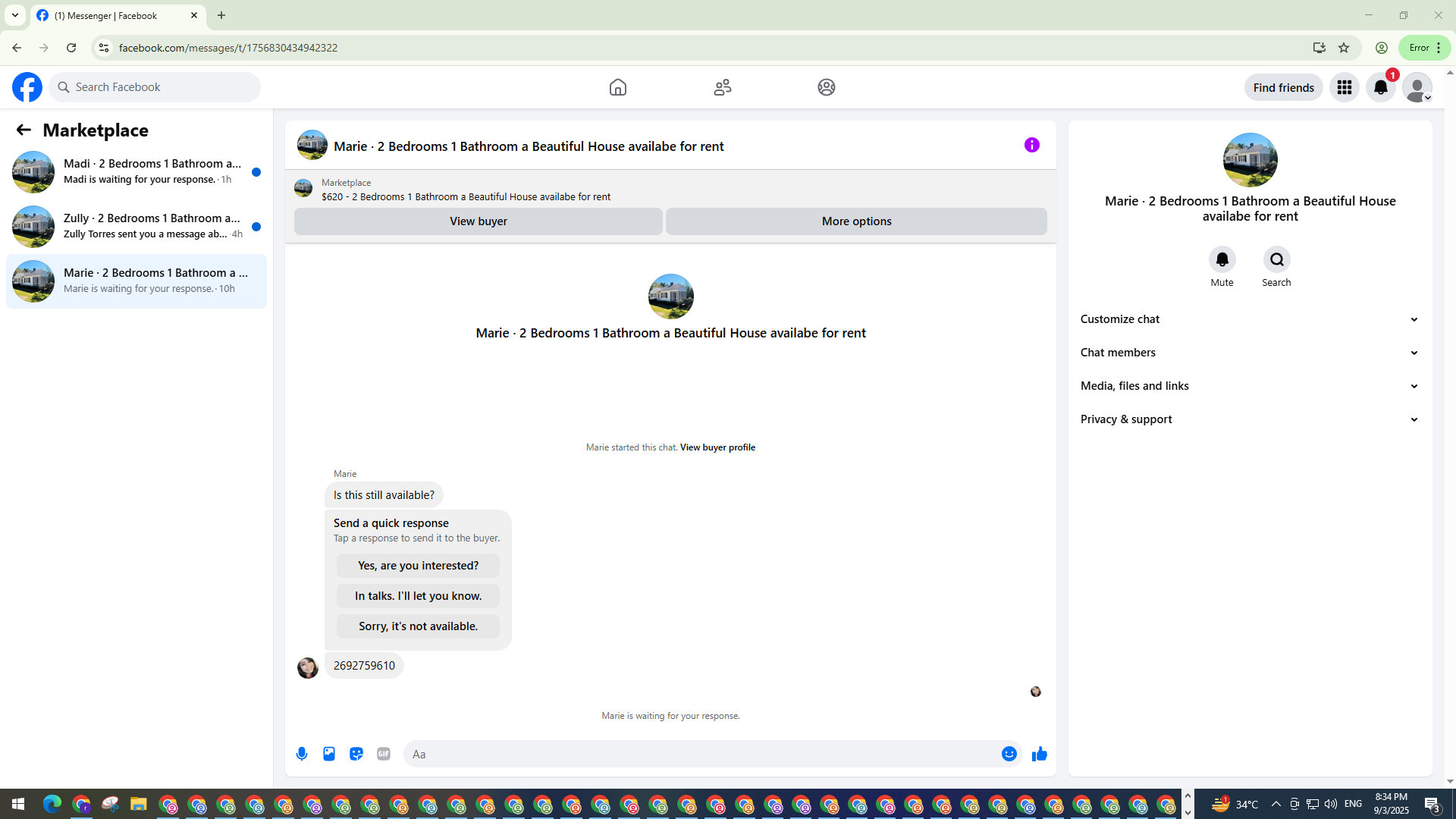
Task: Open Facebook home via logo
Action: pyautogui.click(x=27, y=87)
